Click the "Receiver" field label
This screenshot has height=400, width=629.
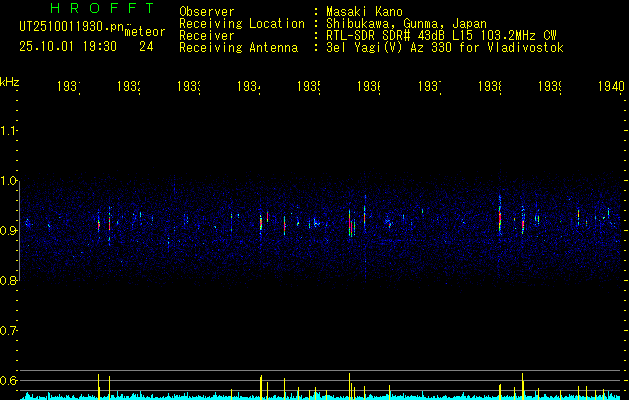207,36
